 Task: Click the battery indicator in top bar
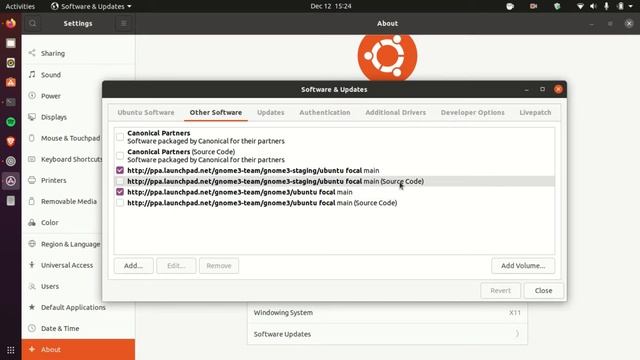(620, 6)
